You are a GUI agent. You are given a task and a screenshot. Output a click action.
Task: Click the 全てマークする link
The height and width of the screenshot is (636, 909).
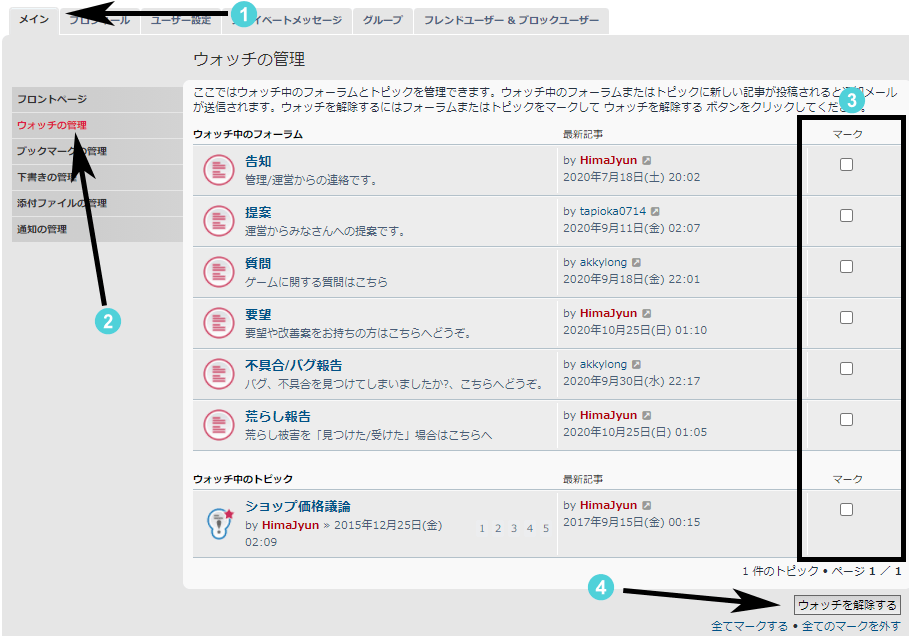[749, 626]
